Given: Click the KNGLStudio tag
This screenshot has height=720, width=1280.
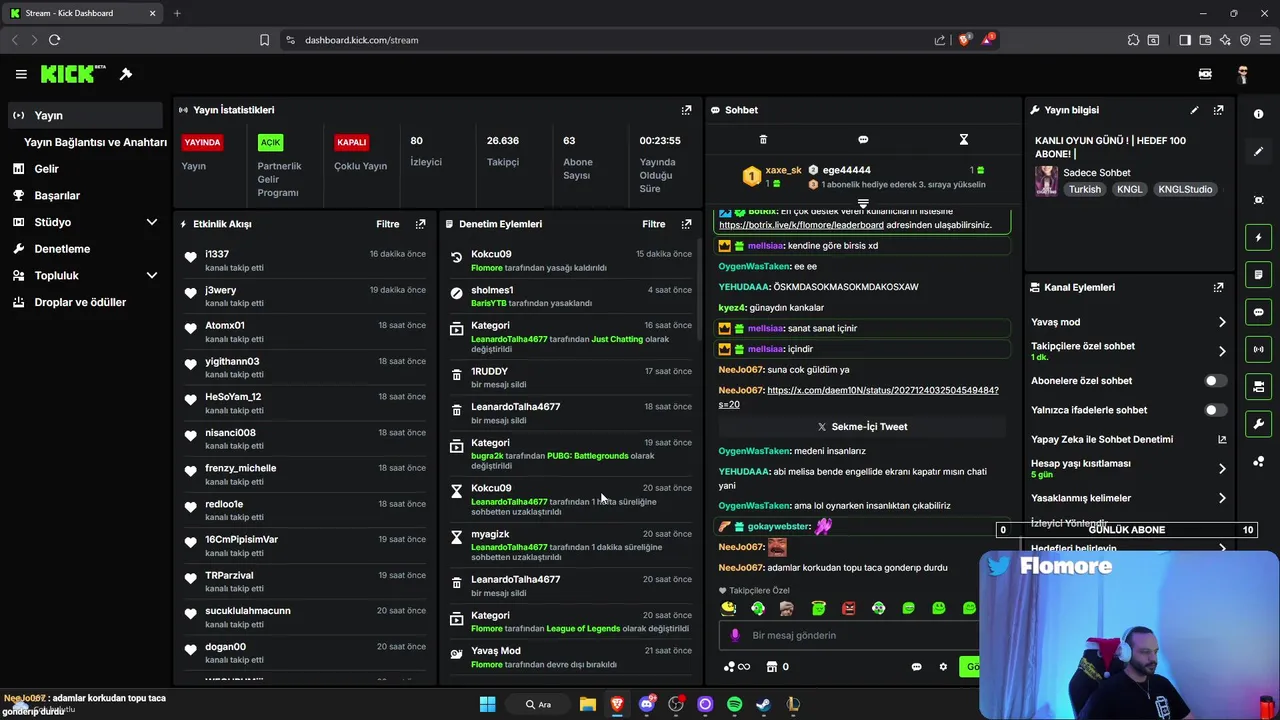Looking at the screenshot, I should (1185, 189).
